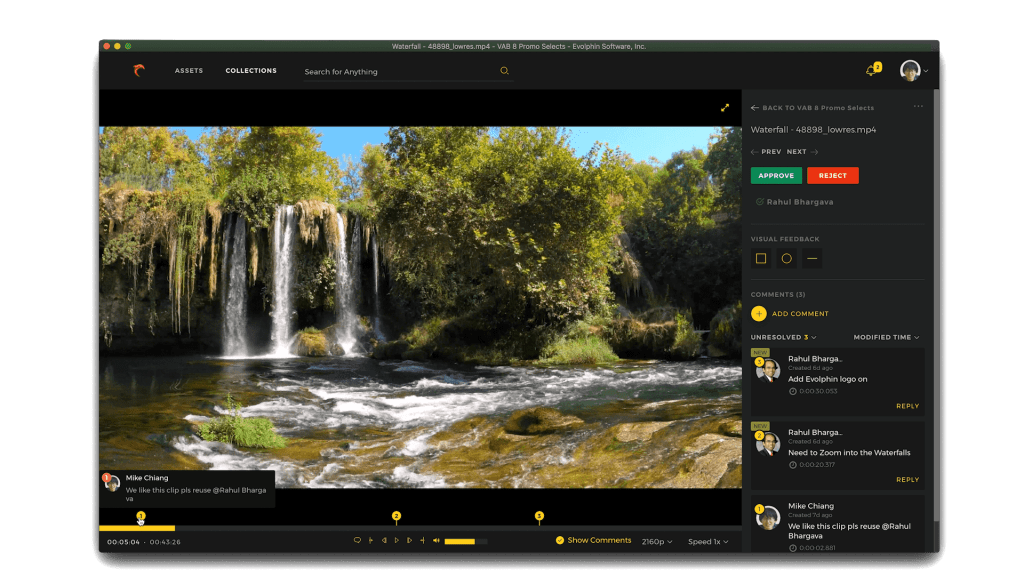Click the green APPROVE button

click(x=777, y=175)
